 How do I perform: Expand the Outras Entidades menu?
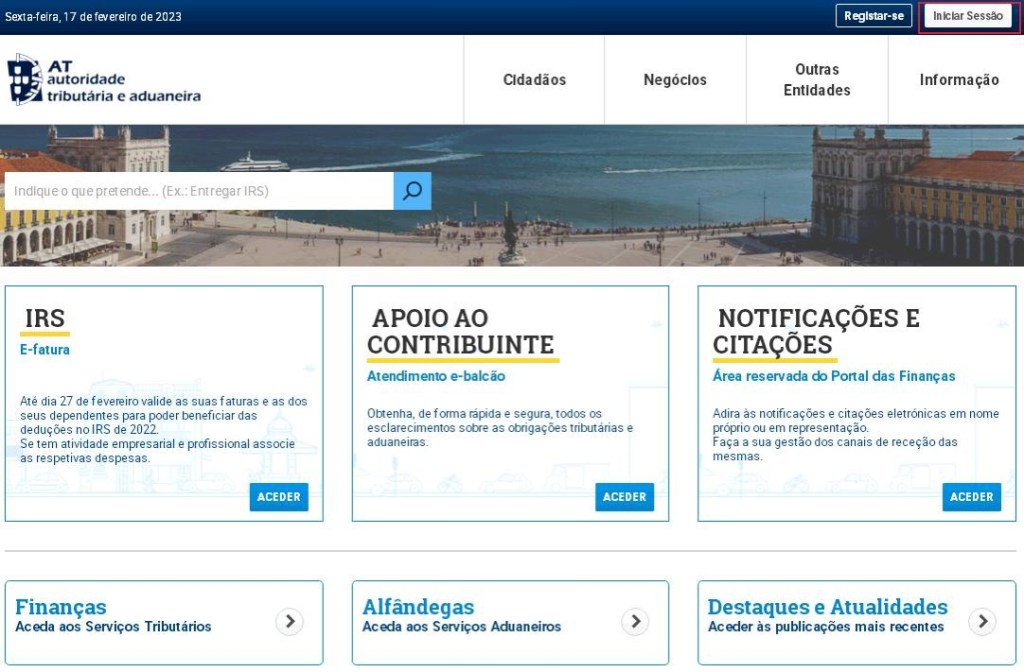pos(816,80)
